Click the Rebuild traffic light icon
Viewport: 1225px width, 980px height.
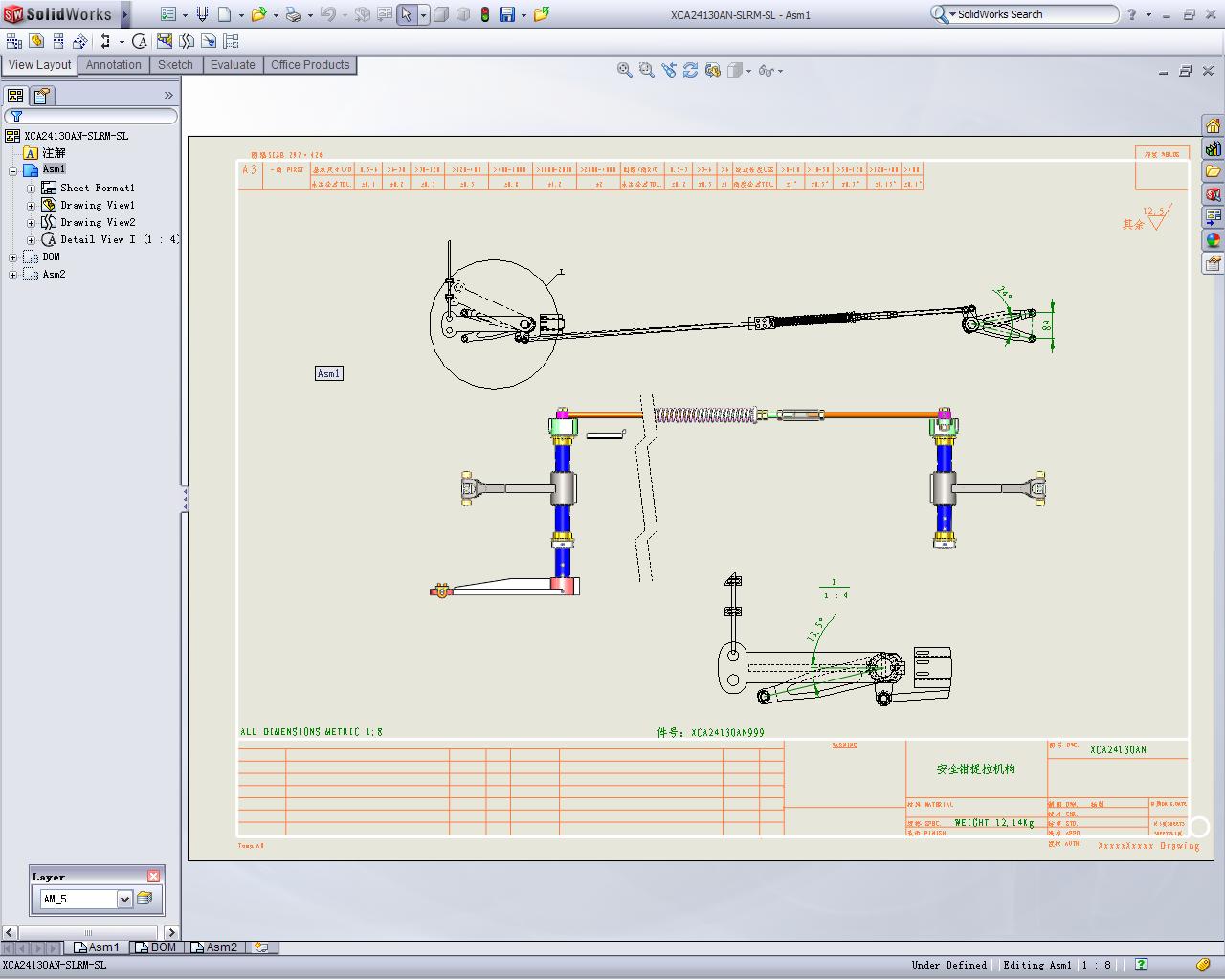485,14
